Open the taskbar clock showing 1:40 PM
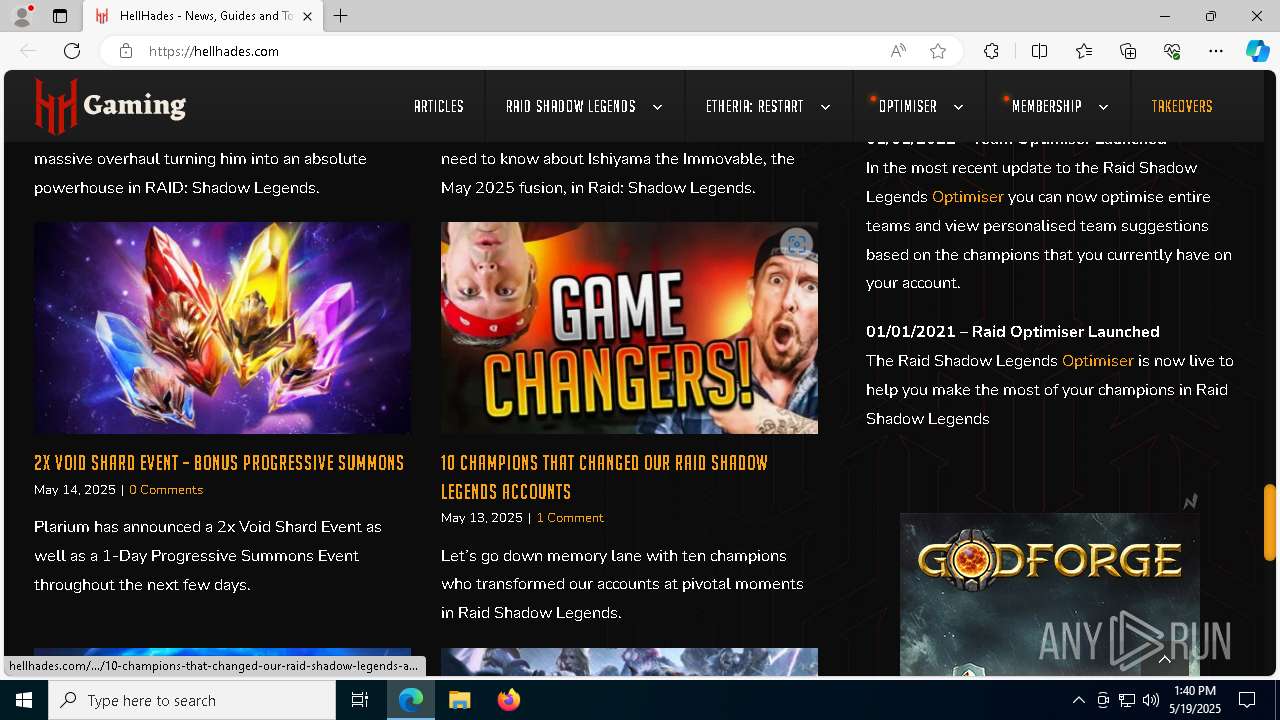 coord(1195,700)
